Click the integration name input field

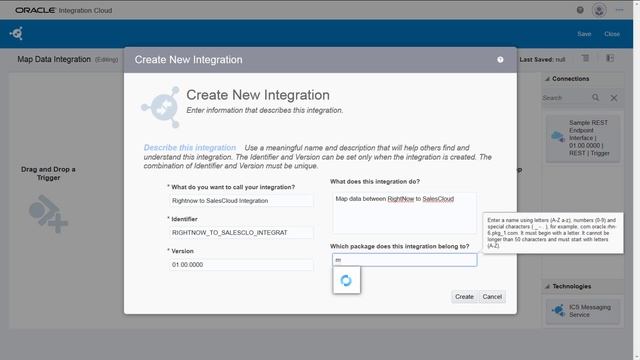[x=241, y=201]
